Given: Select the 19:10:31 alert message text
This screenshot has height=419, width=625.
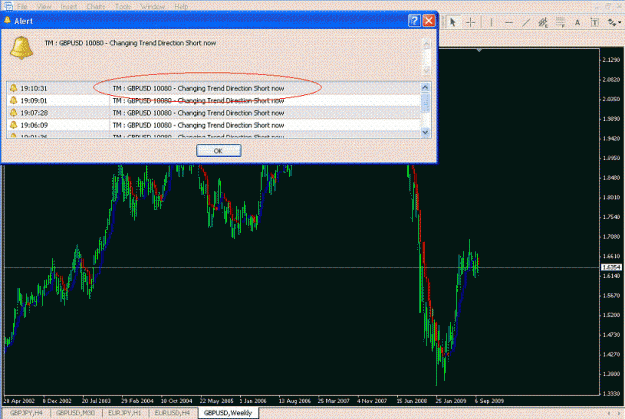Looking at the screenshot, I should (x=198, y=89).
